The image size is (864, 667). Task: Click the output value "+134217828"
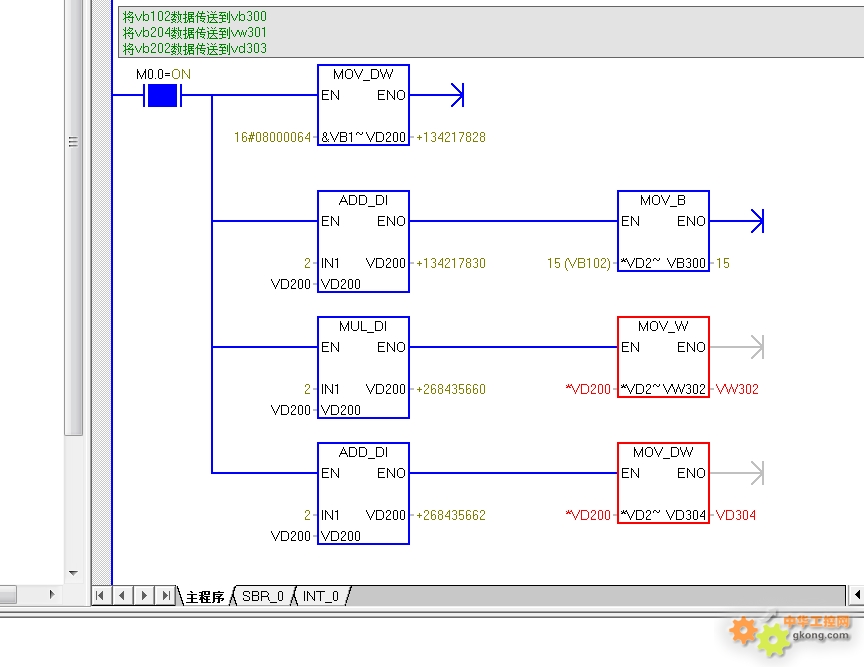pyautogui.click(x=451, y=137)
